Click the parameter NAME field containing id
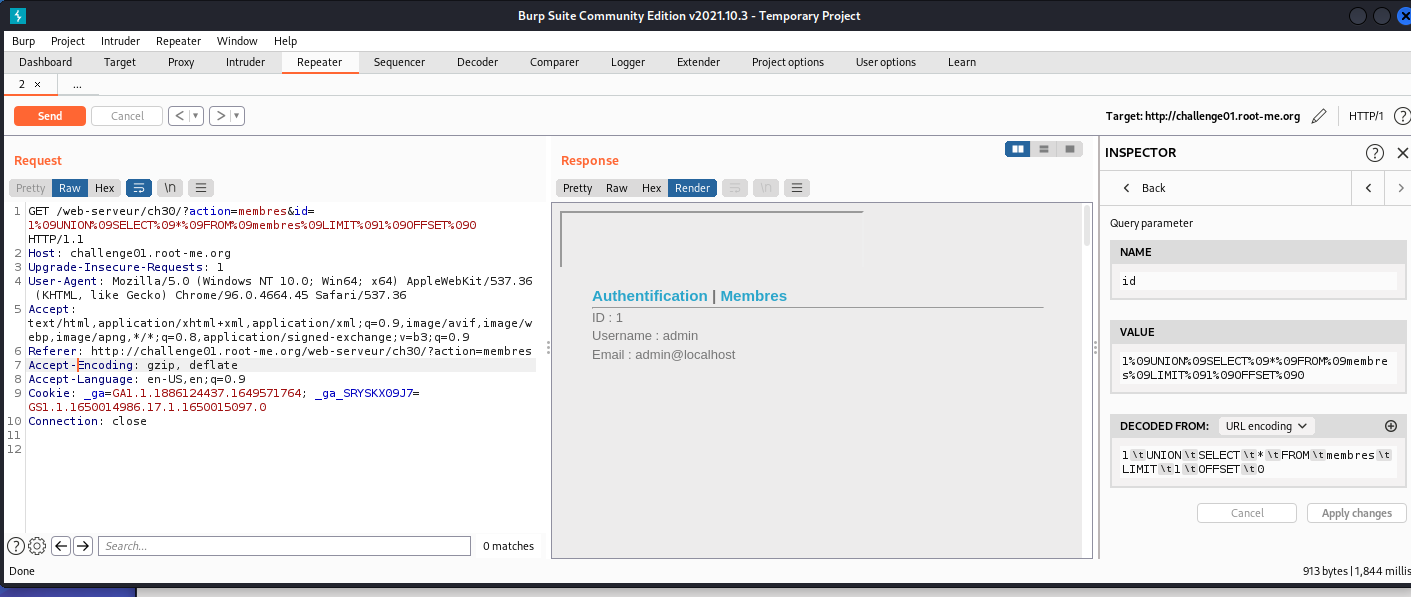Image resolution: width=1411 pixels, height=597 pixels. [1260, 281]
